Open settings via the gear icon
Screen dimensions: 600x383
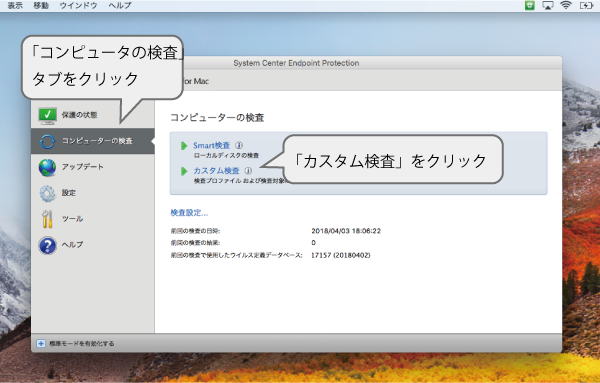click(x=47, y=193)
